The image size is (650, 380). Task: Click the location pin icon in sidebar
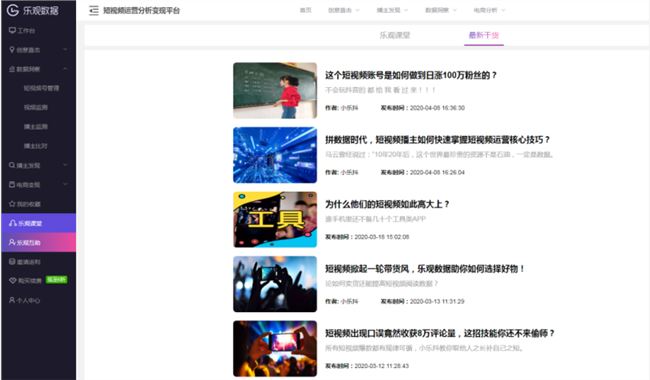point(12,50)
